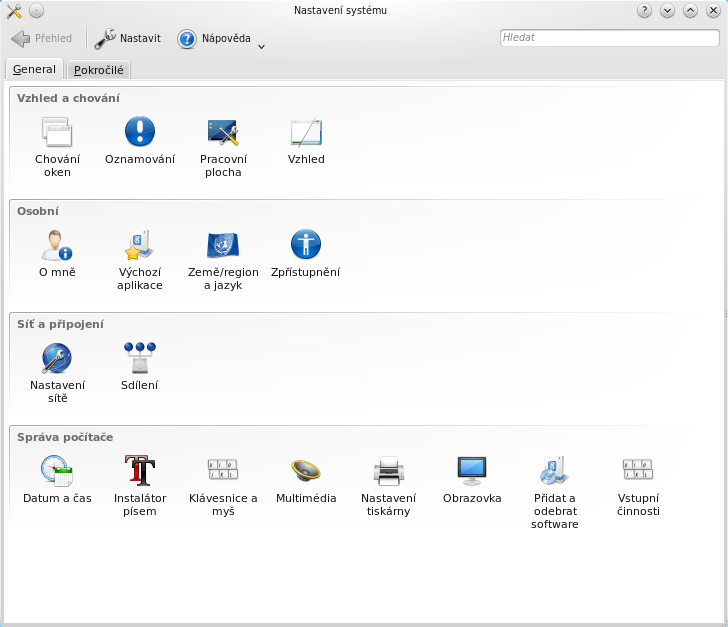Open the Obrazovka display module
The image size is (728, 627).
click(x=472, y=479)
